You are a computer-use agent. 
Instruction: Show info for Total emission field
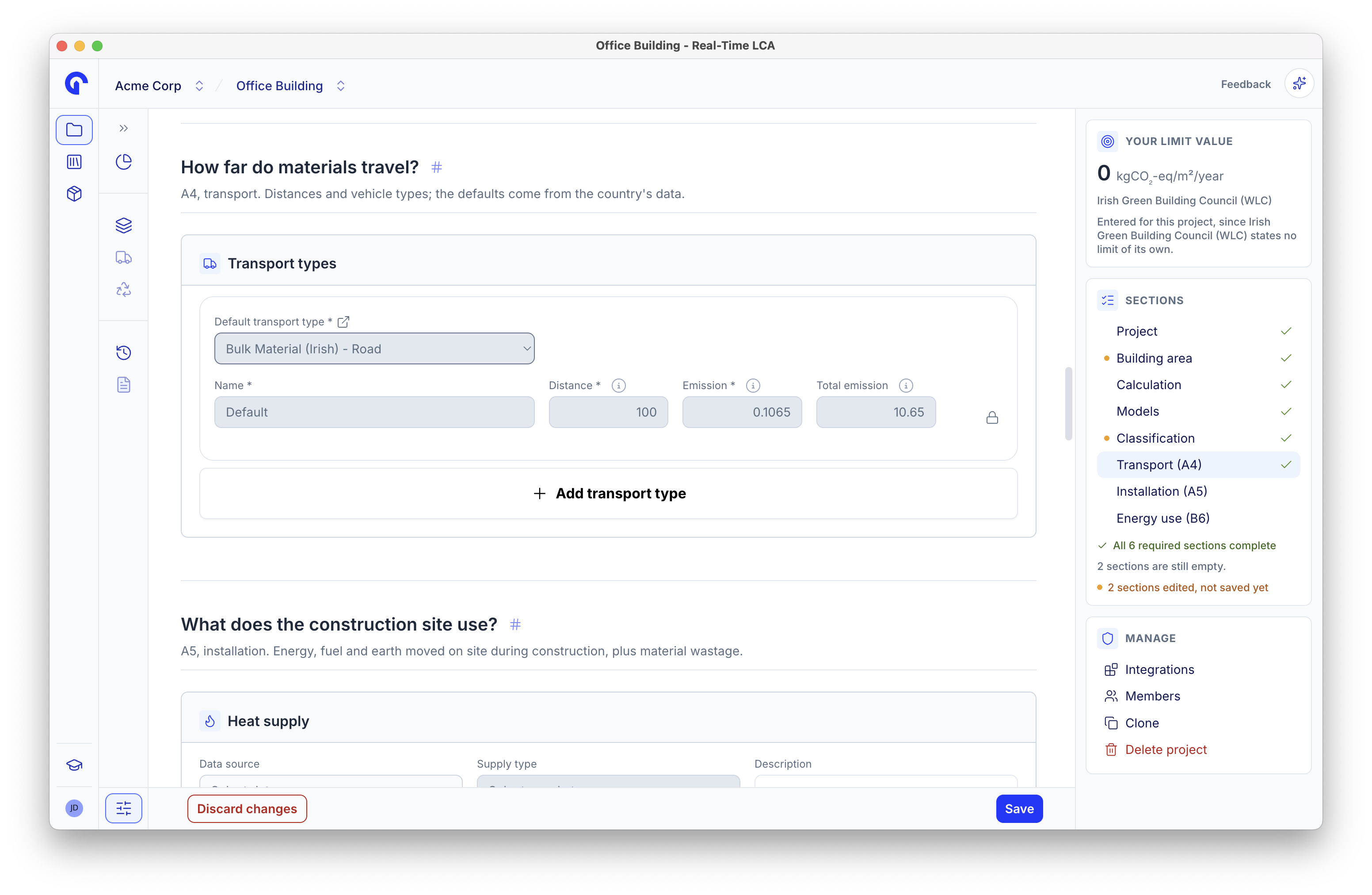906,386
